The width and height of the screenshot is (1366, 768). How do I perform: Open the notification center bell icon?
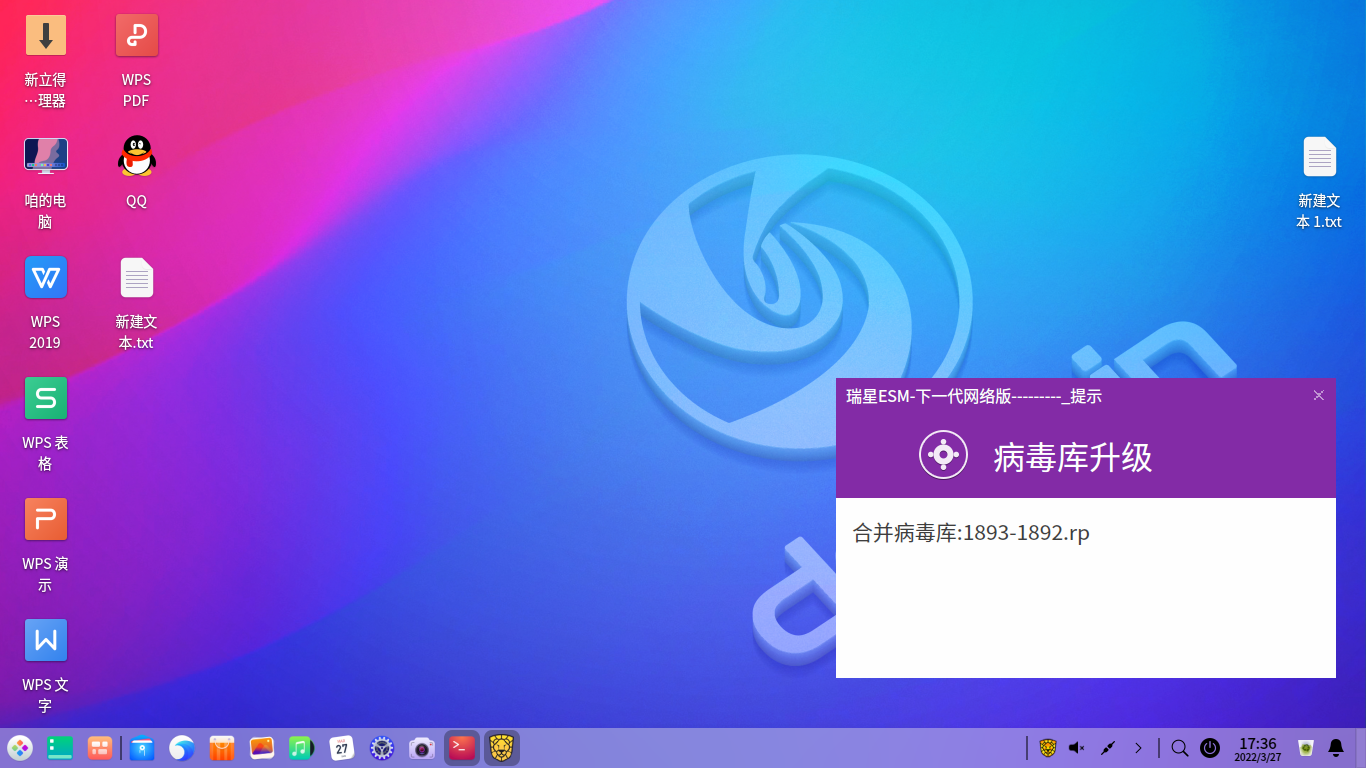pos(1336,748)
